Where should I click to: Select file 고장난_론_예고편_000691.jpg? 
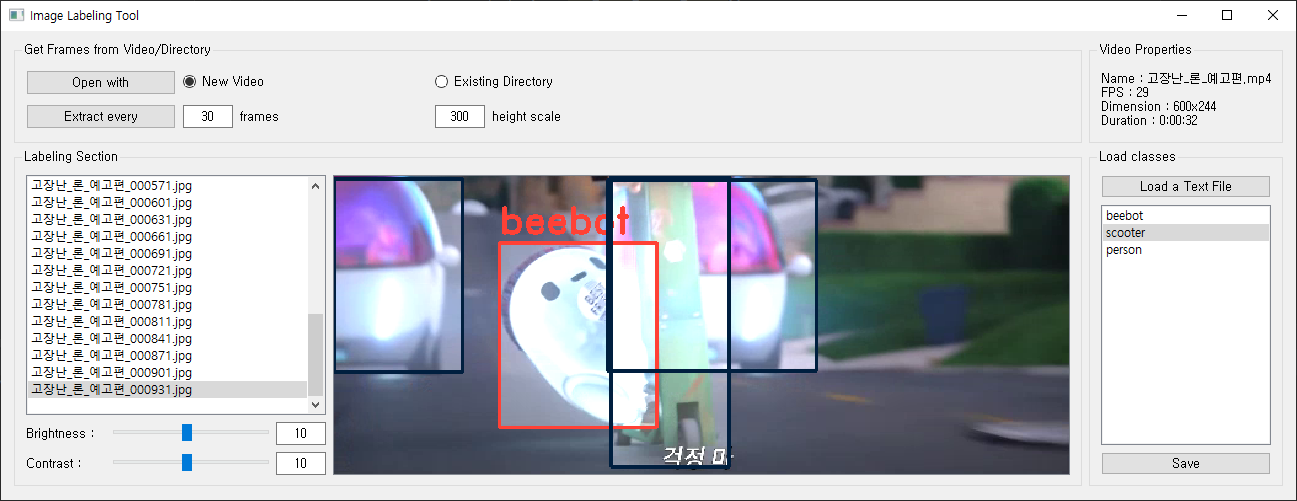pos(167,253)
